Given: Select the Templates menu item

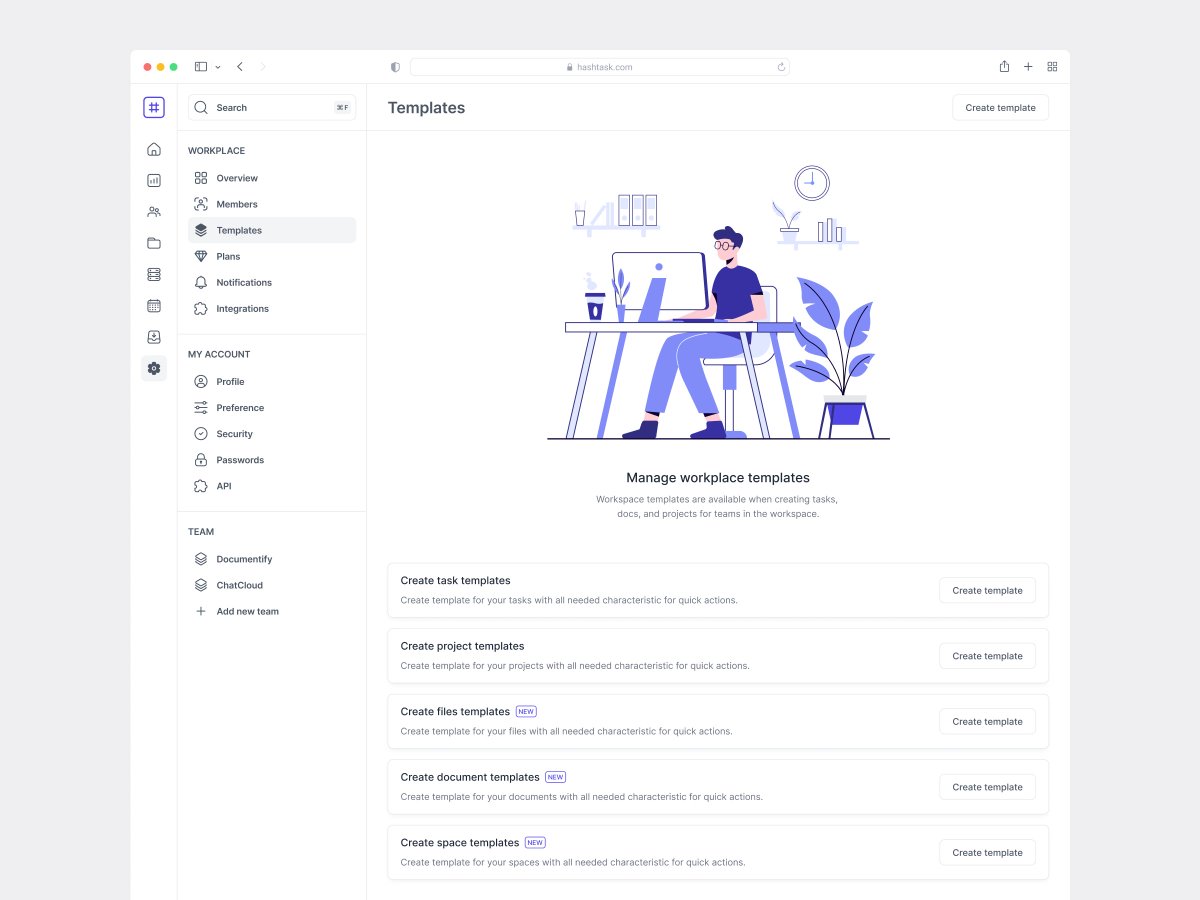Looking at the screenshot, I should click(x=272, y=230).
